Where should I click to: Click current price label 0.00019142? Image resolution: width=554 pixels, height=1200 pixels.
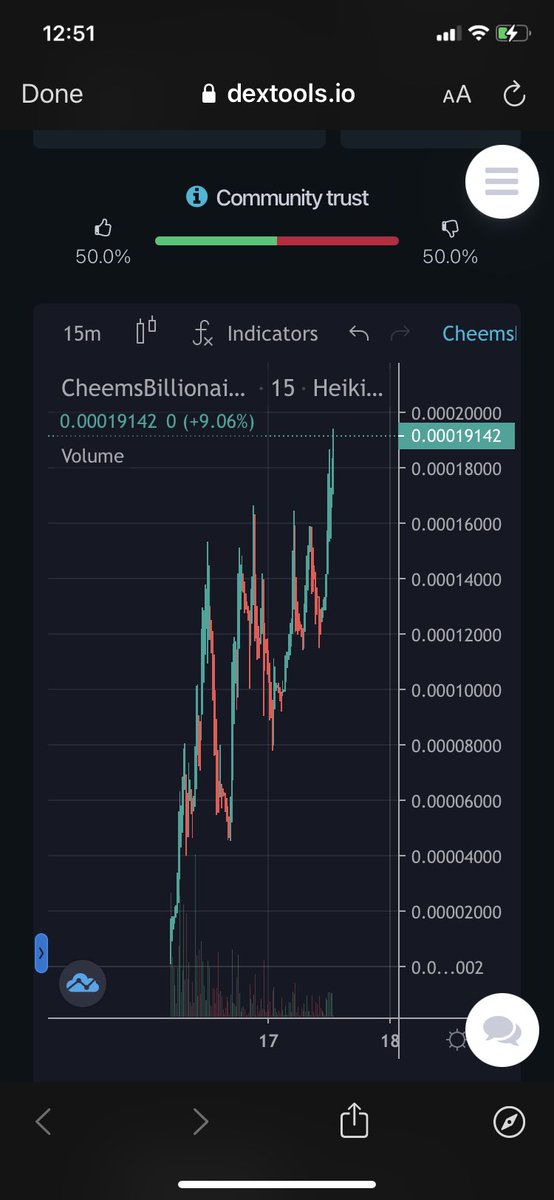(457, 436)
